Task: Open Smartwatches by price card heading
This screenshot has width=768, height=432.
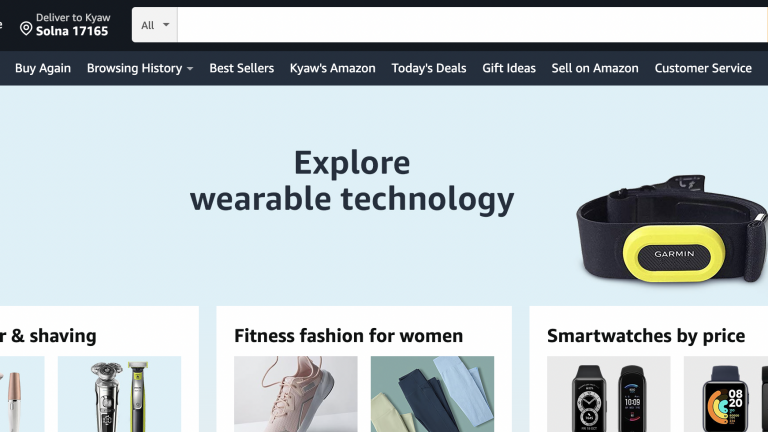Action: click(646, 336)
